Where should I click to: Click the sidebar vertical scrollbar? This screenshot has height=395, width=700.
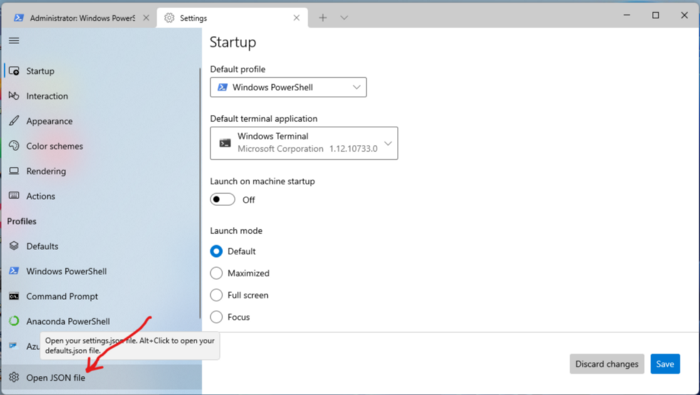200,193
